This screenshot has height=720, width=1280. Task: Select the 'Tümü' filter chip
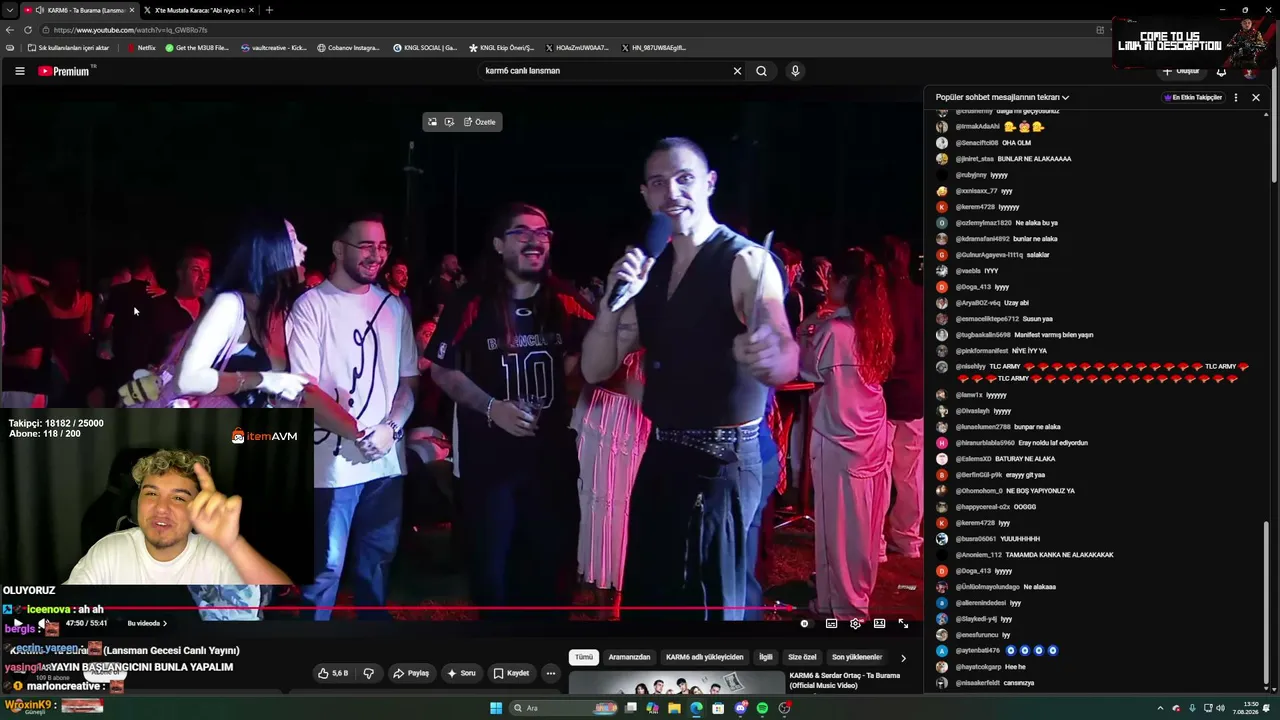point(584,657)
